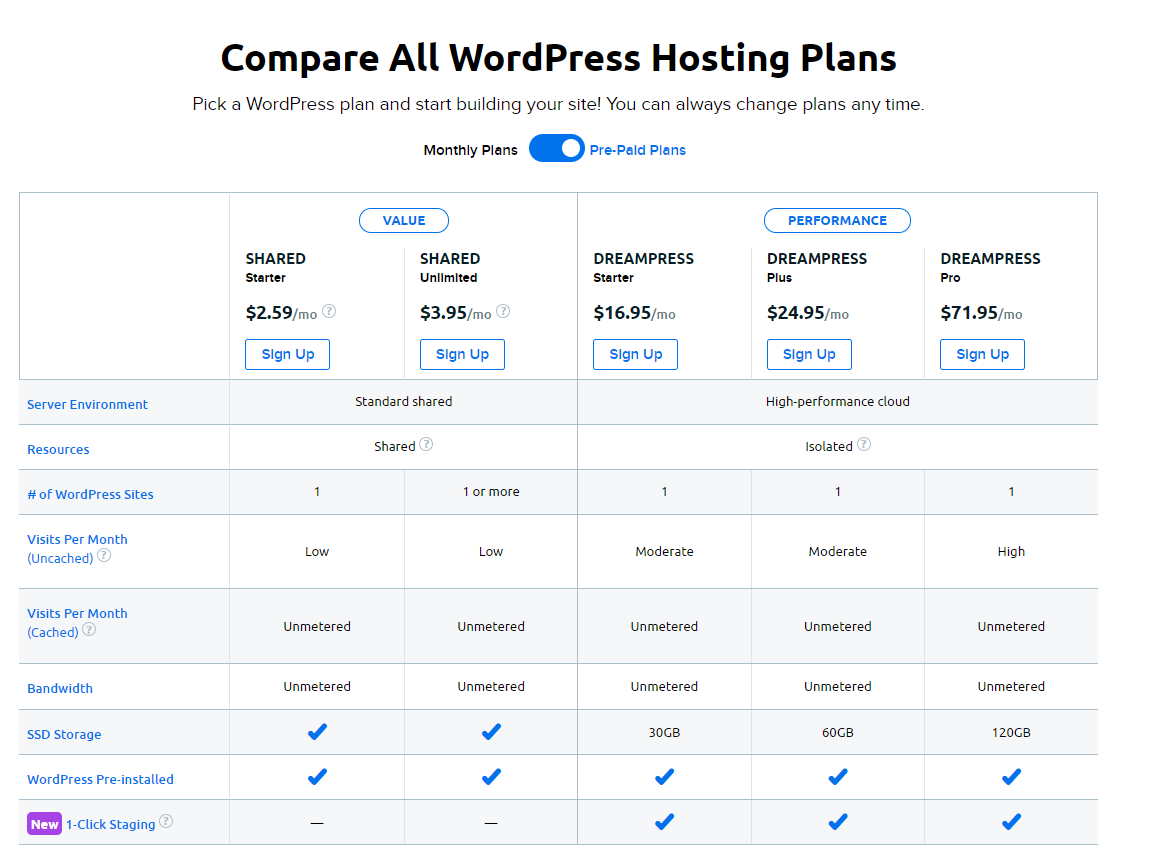Select the Compare All WordPress Hosting Plans title

(x=558, y=58)
